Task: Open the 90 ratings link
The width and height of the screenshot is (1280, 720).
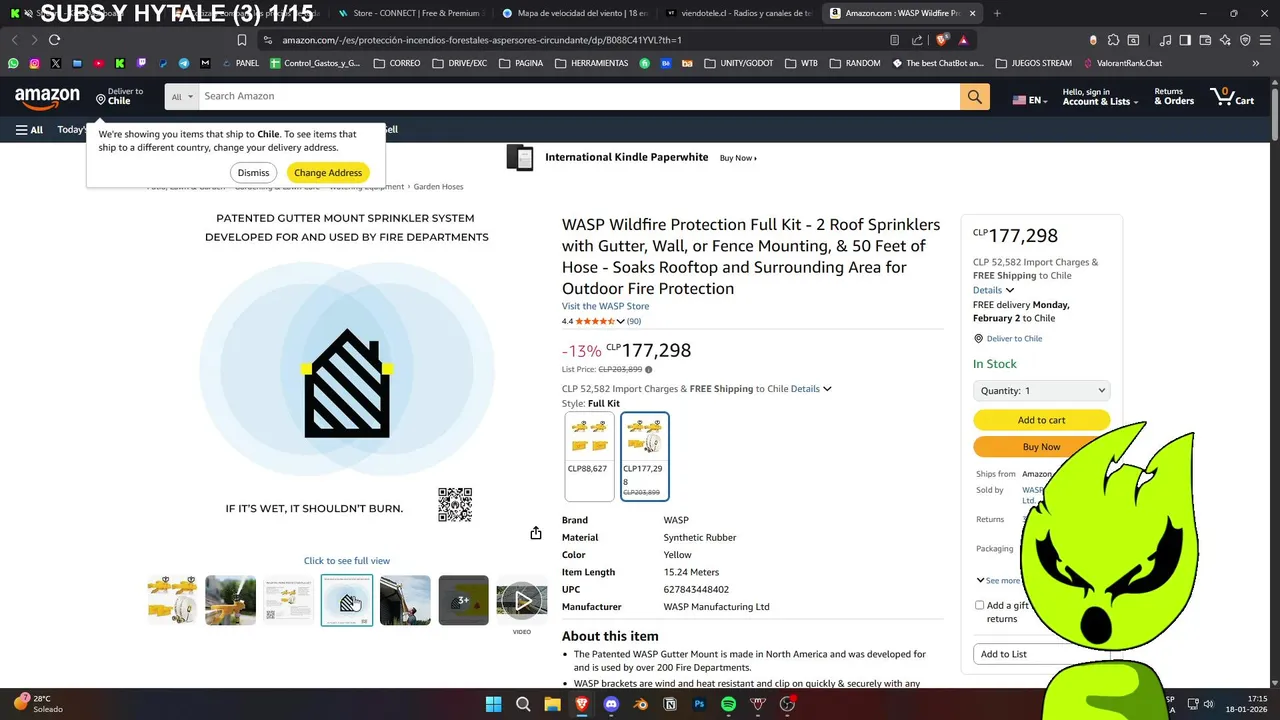Action: [634, 321]
